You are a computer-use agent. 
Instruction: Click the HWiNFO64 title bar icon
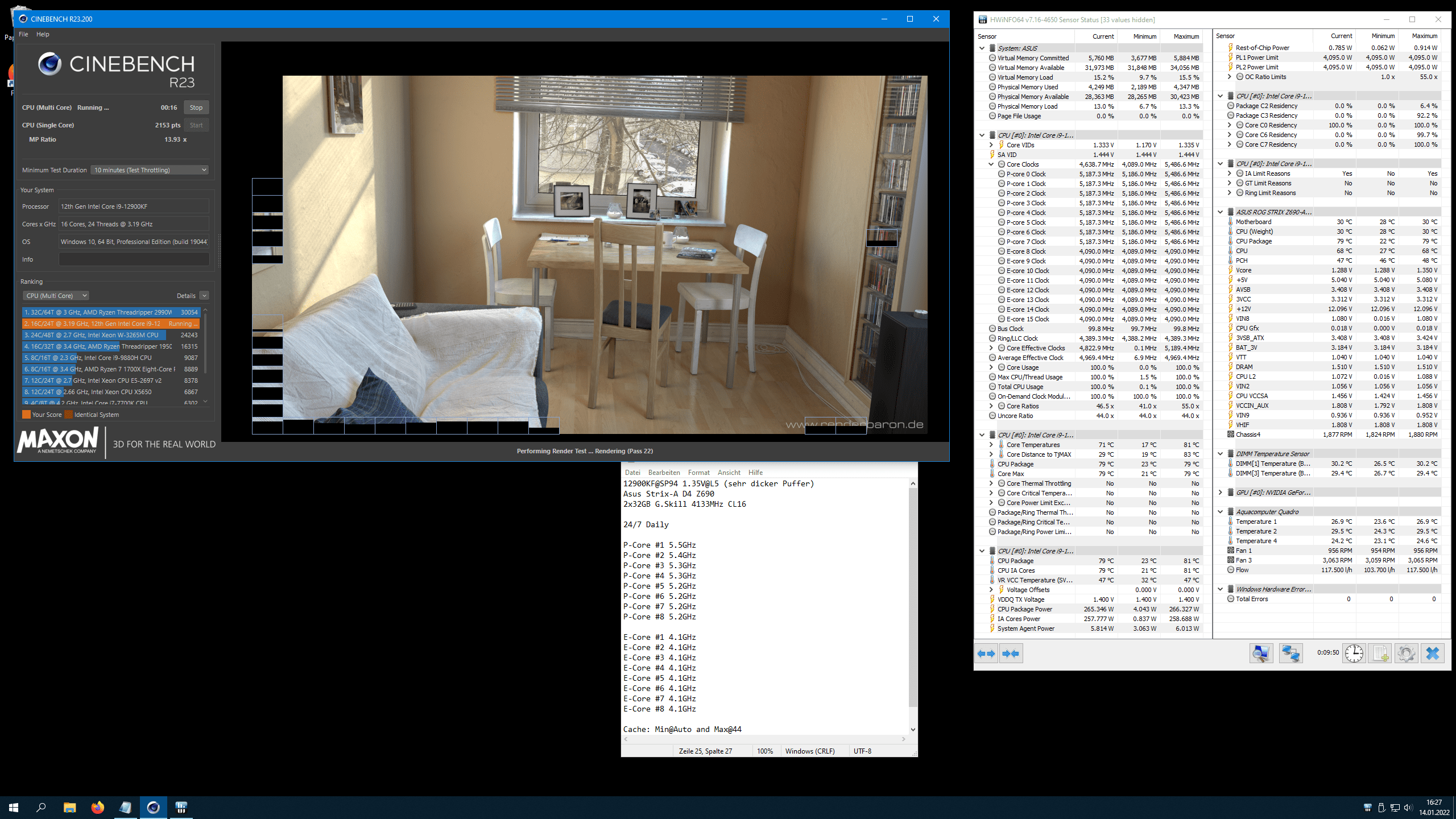[x=983, y=19]
